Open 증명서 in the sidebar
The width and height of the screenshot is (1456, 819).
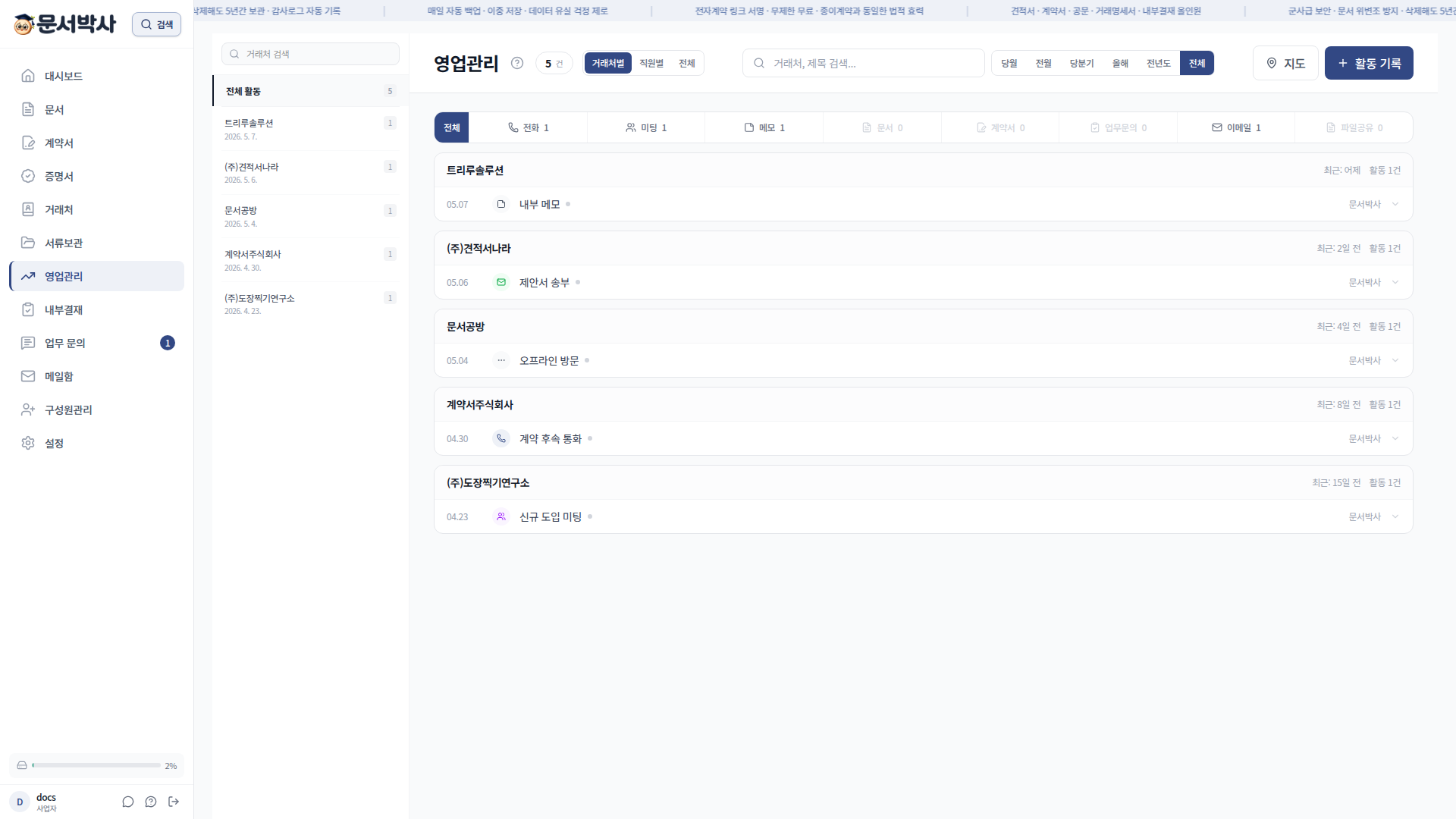tap(97, 176)
